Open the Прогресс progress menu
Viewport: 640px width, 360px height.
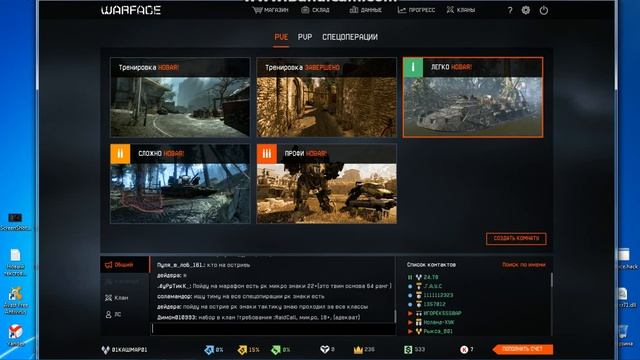click(416, 10)
